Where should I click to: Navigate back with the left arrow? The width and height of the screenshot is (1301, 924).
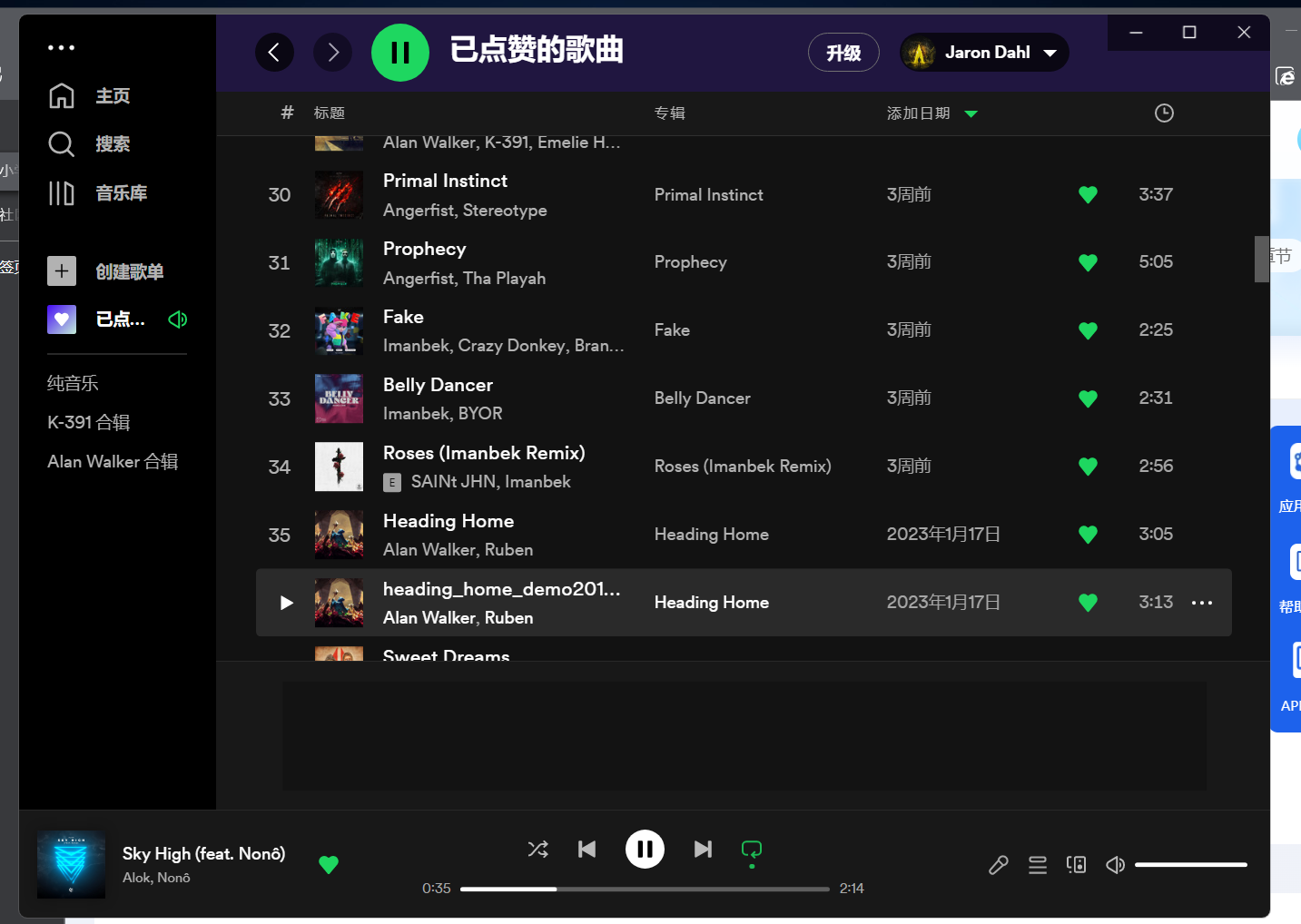[274, 52]
